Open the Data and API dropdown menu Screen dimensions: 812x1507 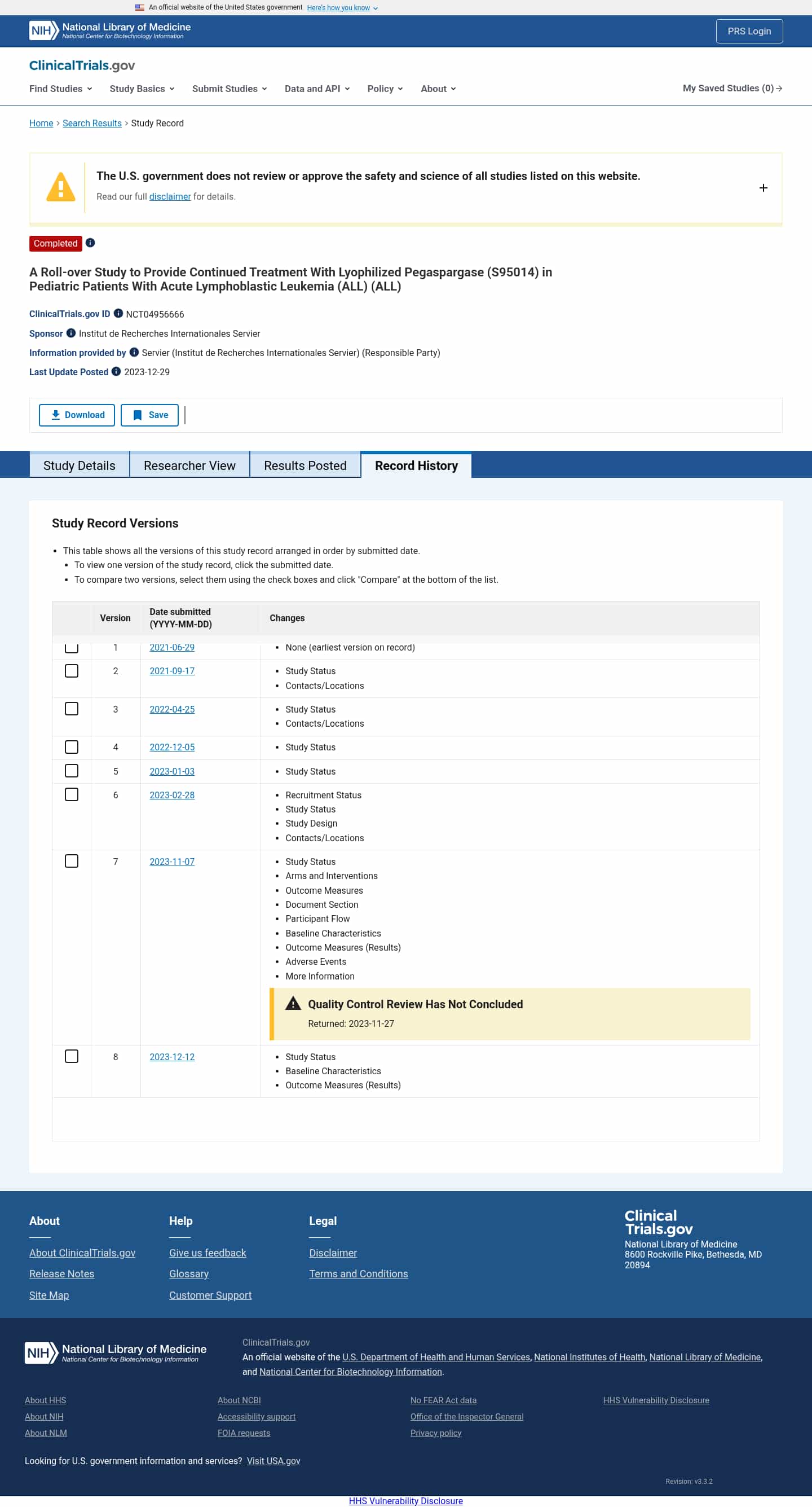coord(317,89)
